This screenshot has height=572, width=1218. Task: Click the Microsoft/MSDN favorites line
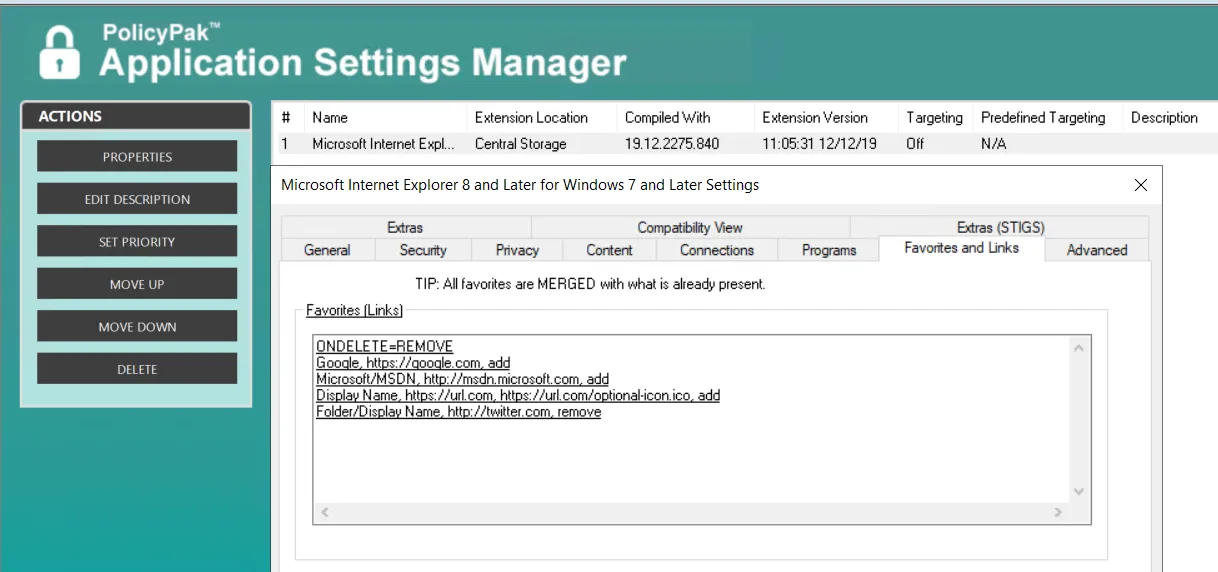tap(462, 379)
